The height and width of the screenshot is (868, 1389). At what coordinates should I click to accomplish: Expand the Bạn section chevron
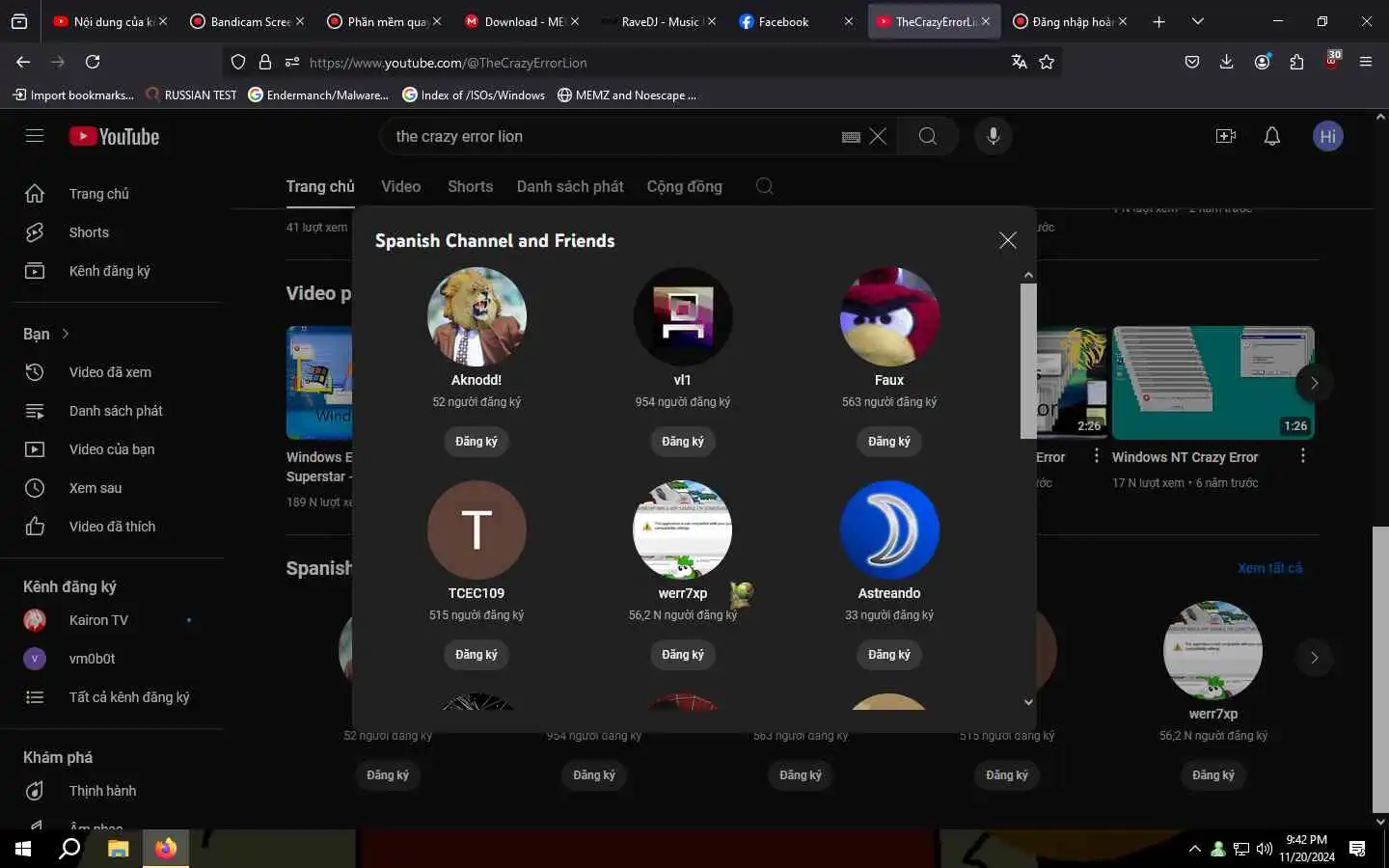[x=66, y=334]
